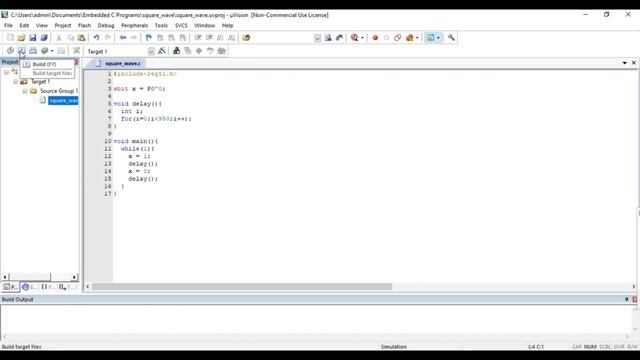Click the Pack Installer icon
Viewport: 640px width, 360px height.
coord(222,51)
